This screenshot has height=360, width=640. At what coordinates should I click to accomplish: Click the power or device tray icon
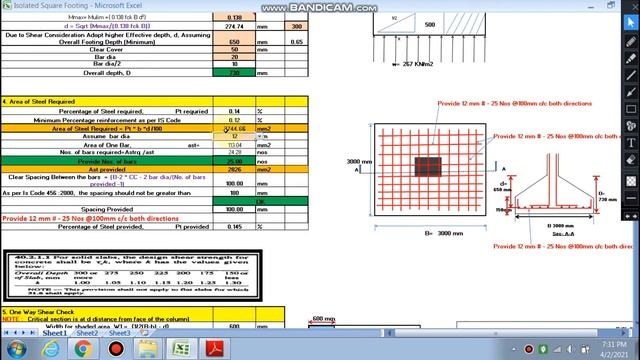[x=585, y=349]
